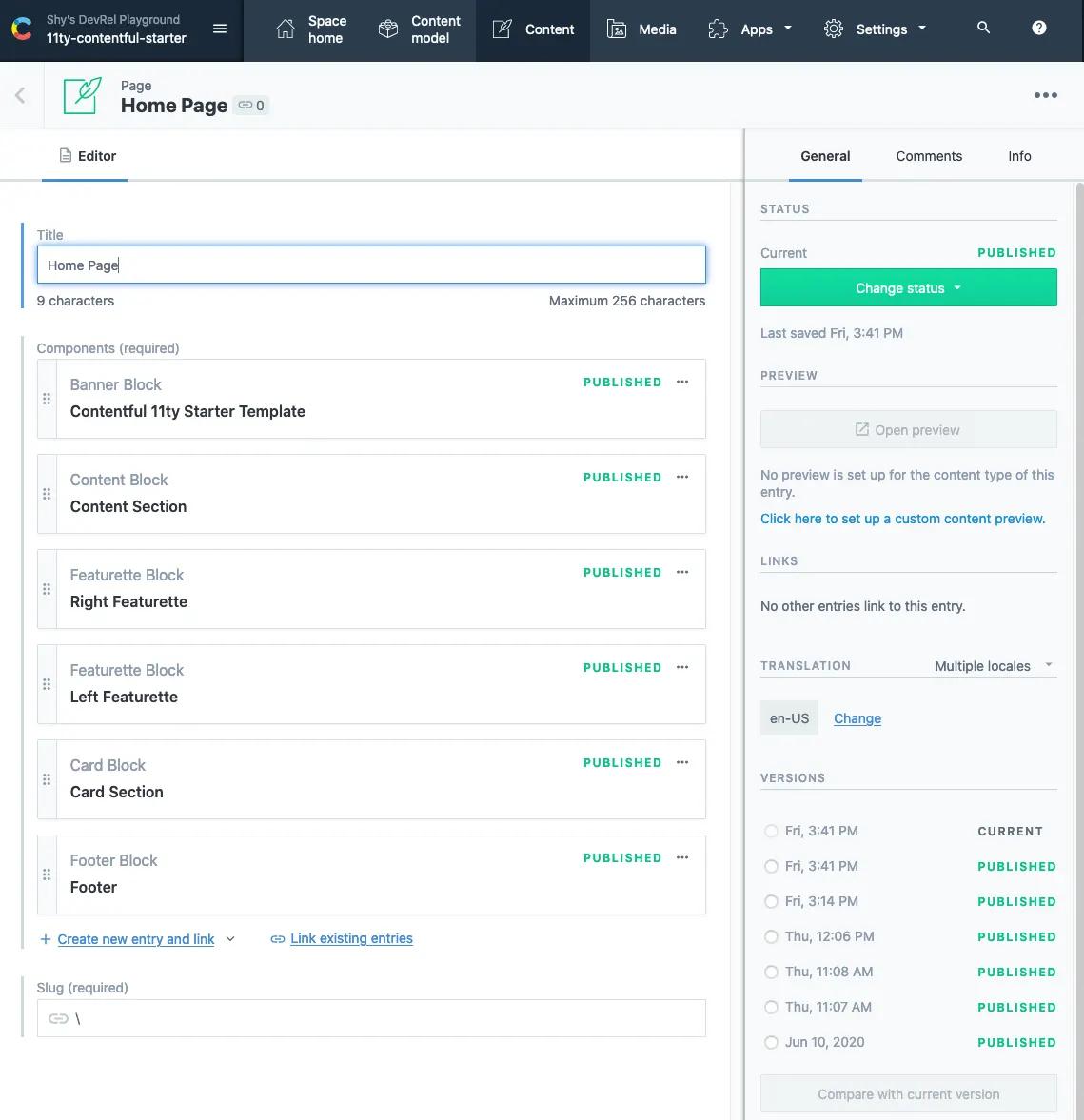Image resolution: width=1084 pixels, height=1120 pixels.
Task: Click the incoming links count badge
Action: pyautogui.click(x=251, y=106)
